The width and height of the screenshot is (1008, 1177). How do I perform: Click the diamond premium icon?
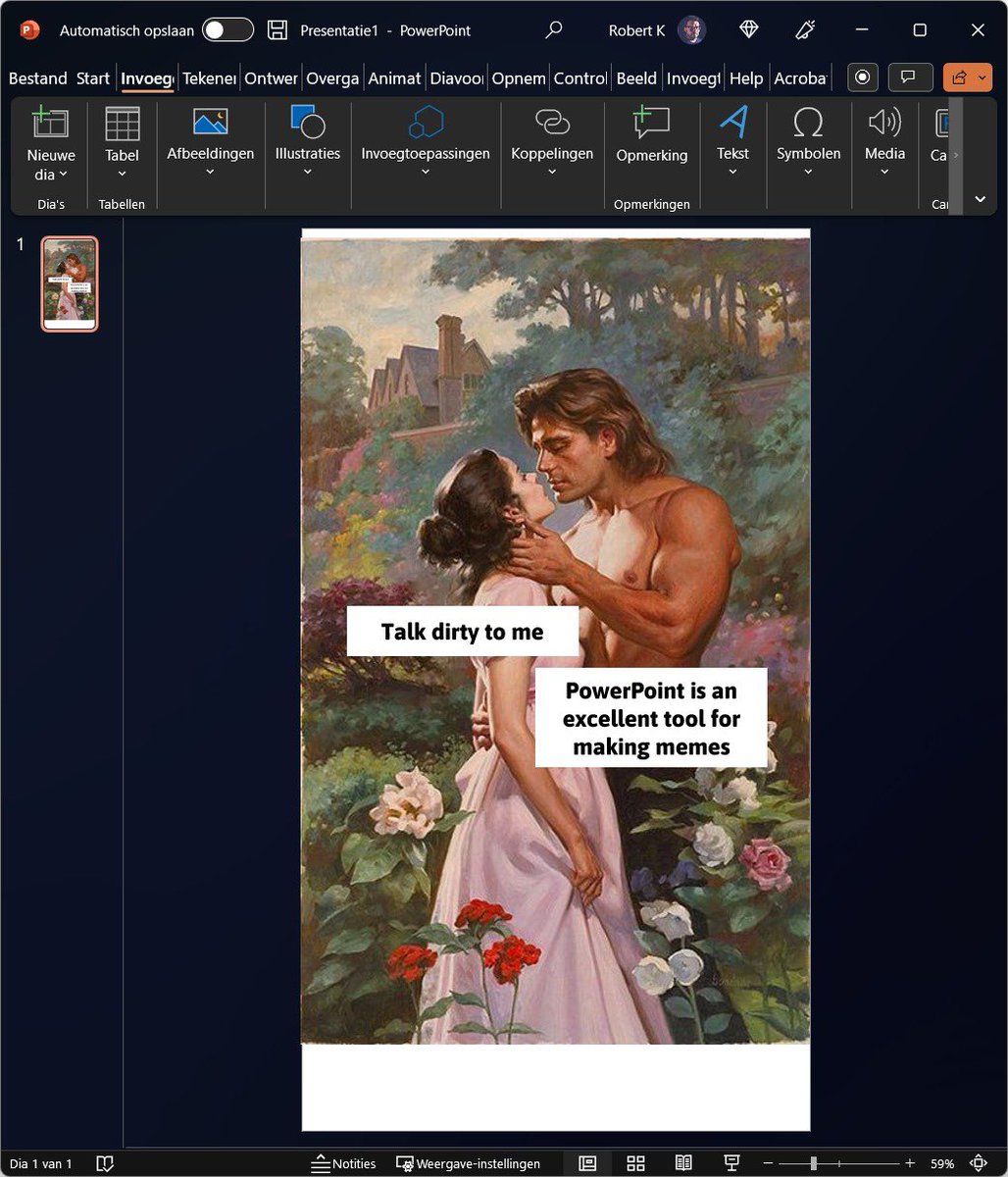pyautogui.click(x=749, y=30)
